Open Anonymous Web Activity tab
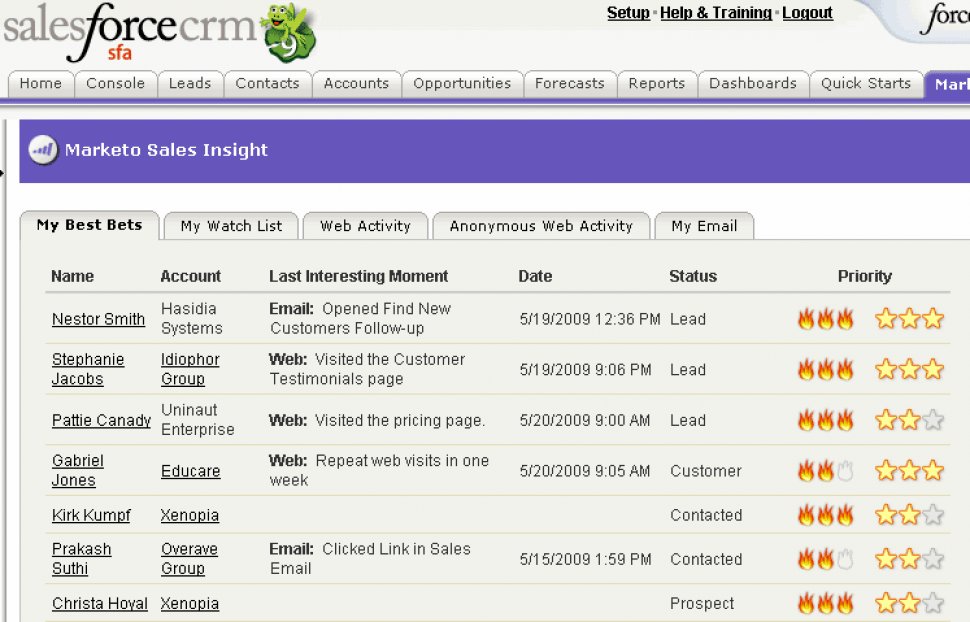Viewport: 970px width, 622px height. coord(541,227)
